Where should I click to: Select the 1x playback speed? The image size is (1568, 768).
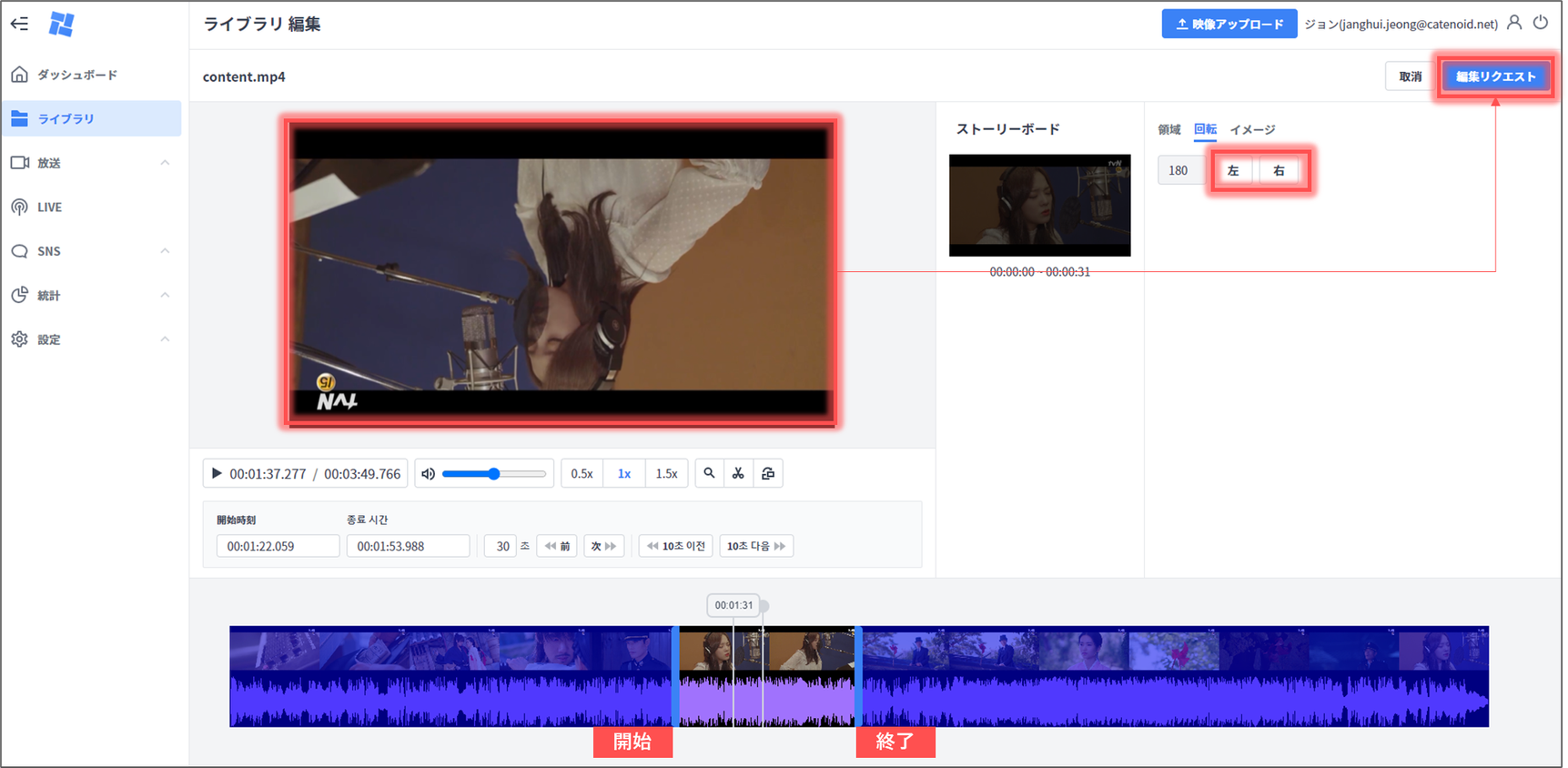(624, 473)
